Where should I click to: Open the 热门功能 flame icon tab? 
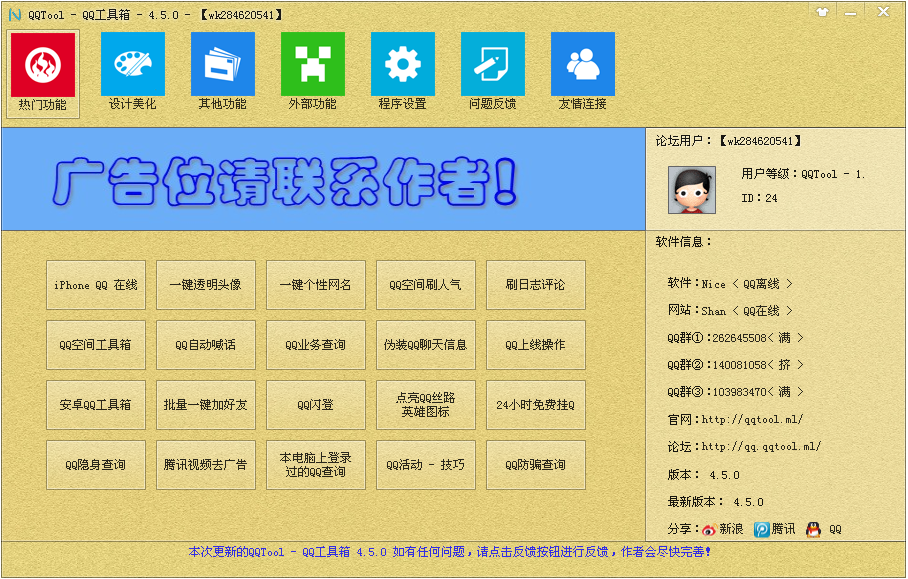click(x=43, y=74)
